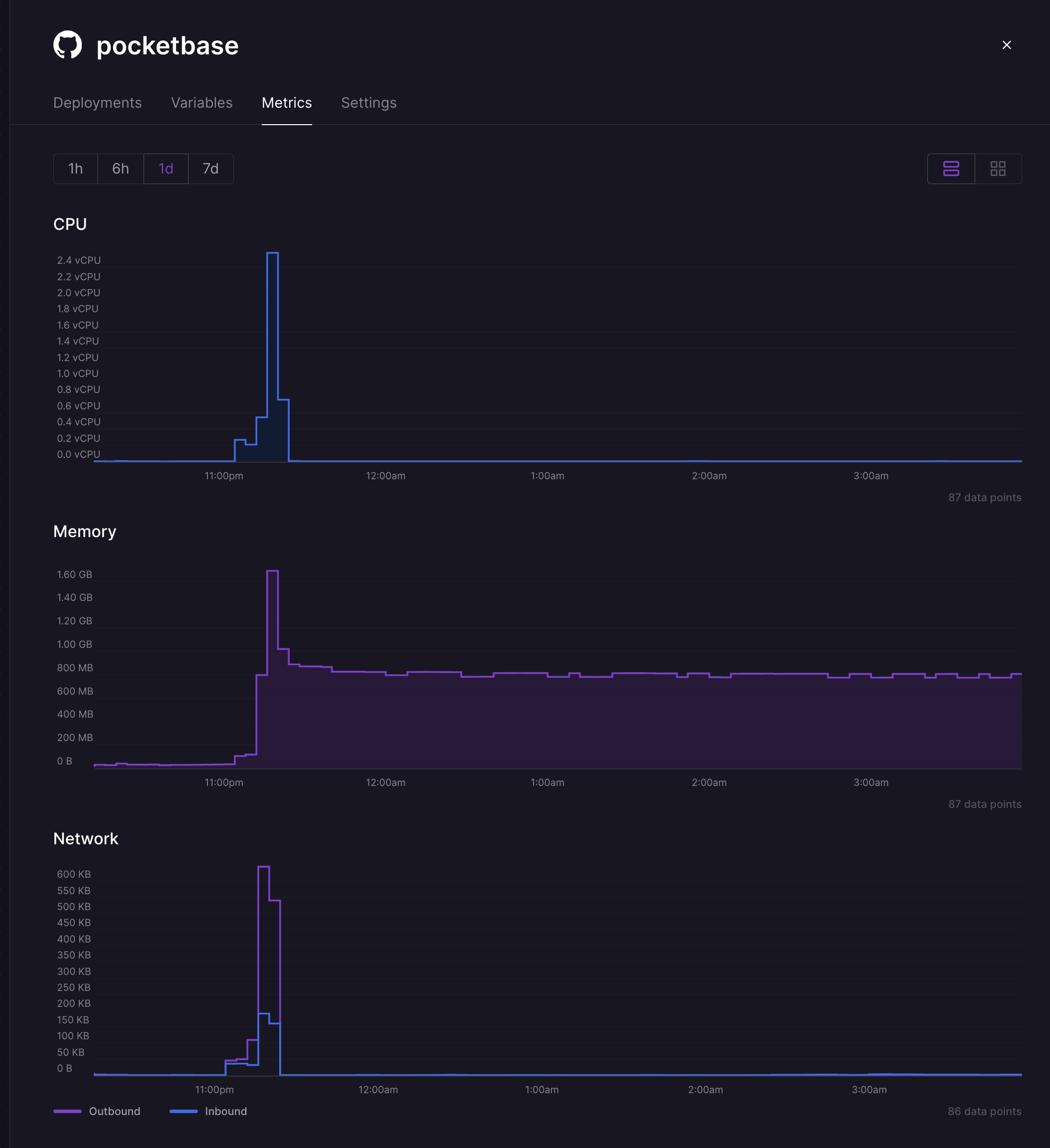Select the 1h time range
The height and width of the screenshot is (1148, 1050).
(75, 169)
